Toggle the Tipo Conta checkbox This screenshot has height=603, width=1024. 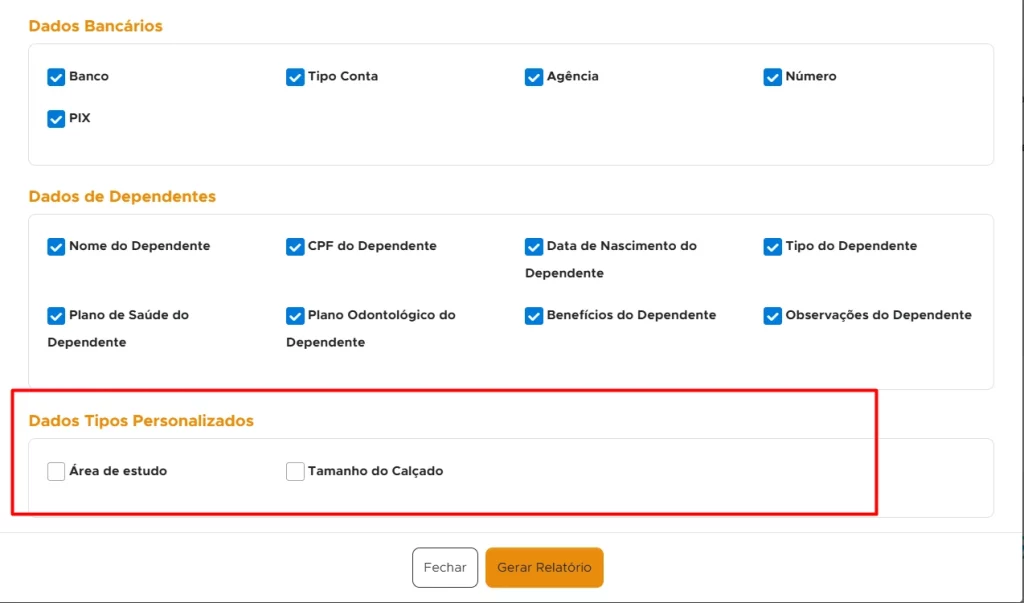pyautogui.click(x=295, y=77)
